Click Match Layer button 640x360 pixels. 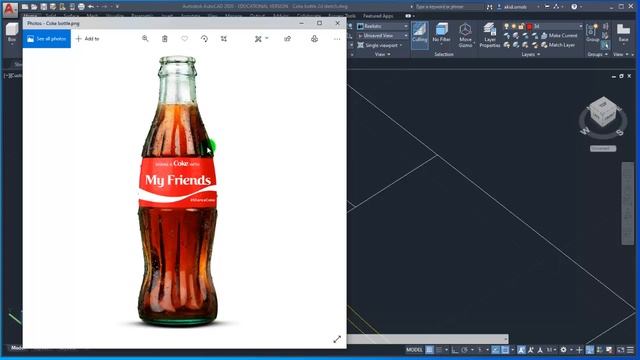[x=558, y=45]
